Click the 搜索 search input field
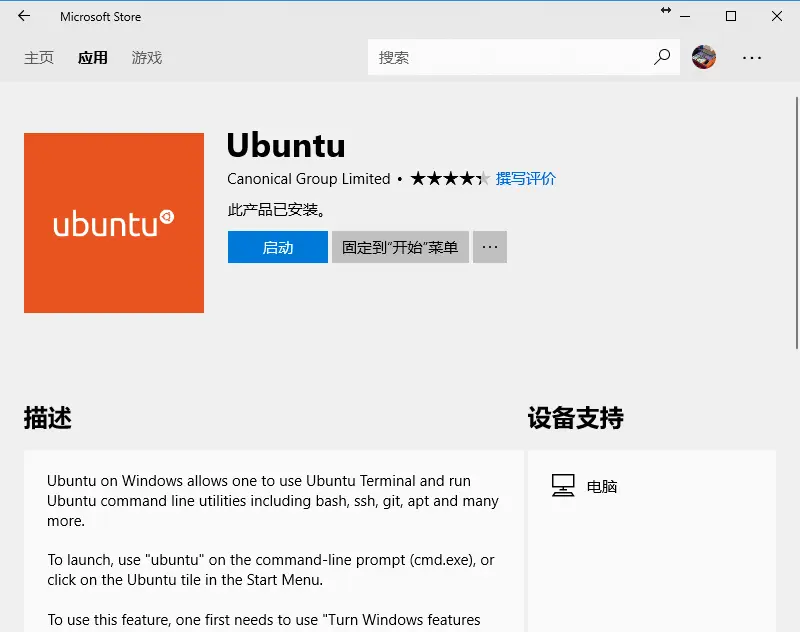The image size is (800, 632). [523, 57]
